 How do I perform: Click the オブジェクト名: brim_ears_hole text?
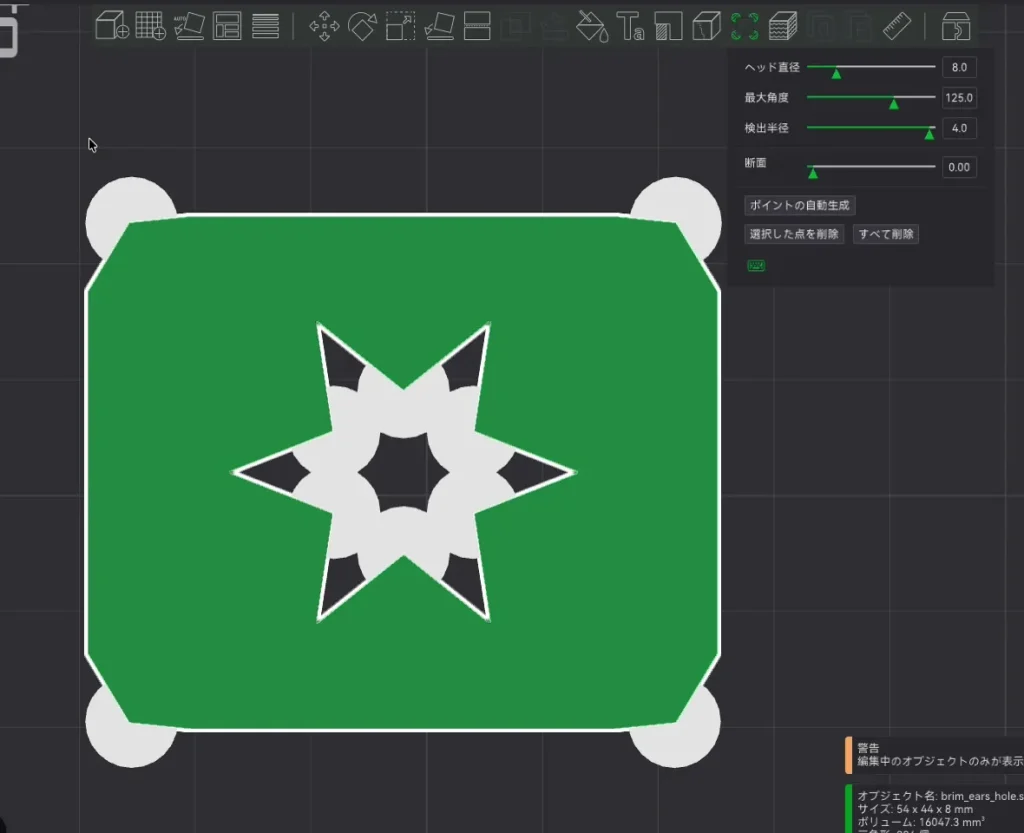point(940,796)
